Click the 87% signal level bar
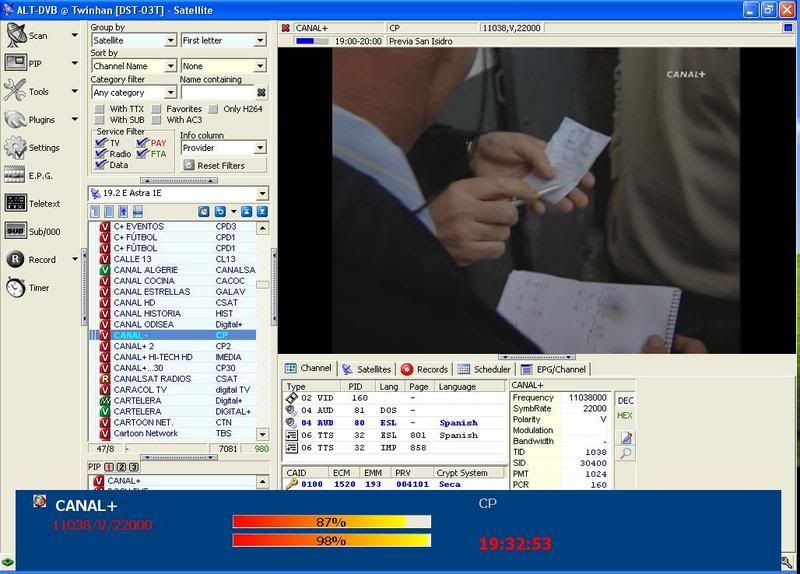This screenshot has height=574, width=800. click(332, 521)
